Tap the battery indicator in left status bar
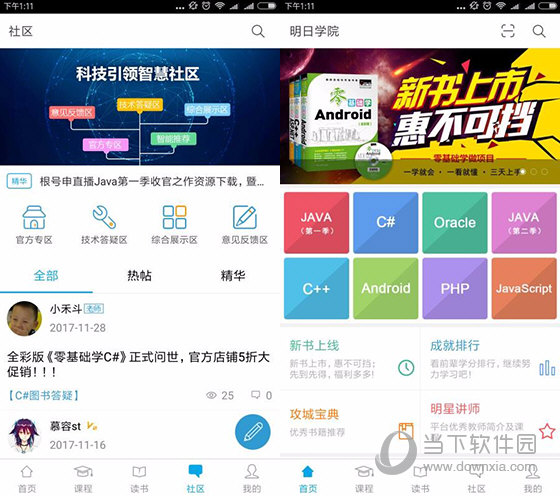 point(267,6)
